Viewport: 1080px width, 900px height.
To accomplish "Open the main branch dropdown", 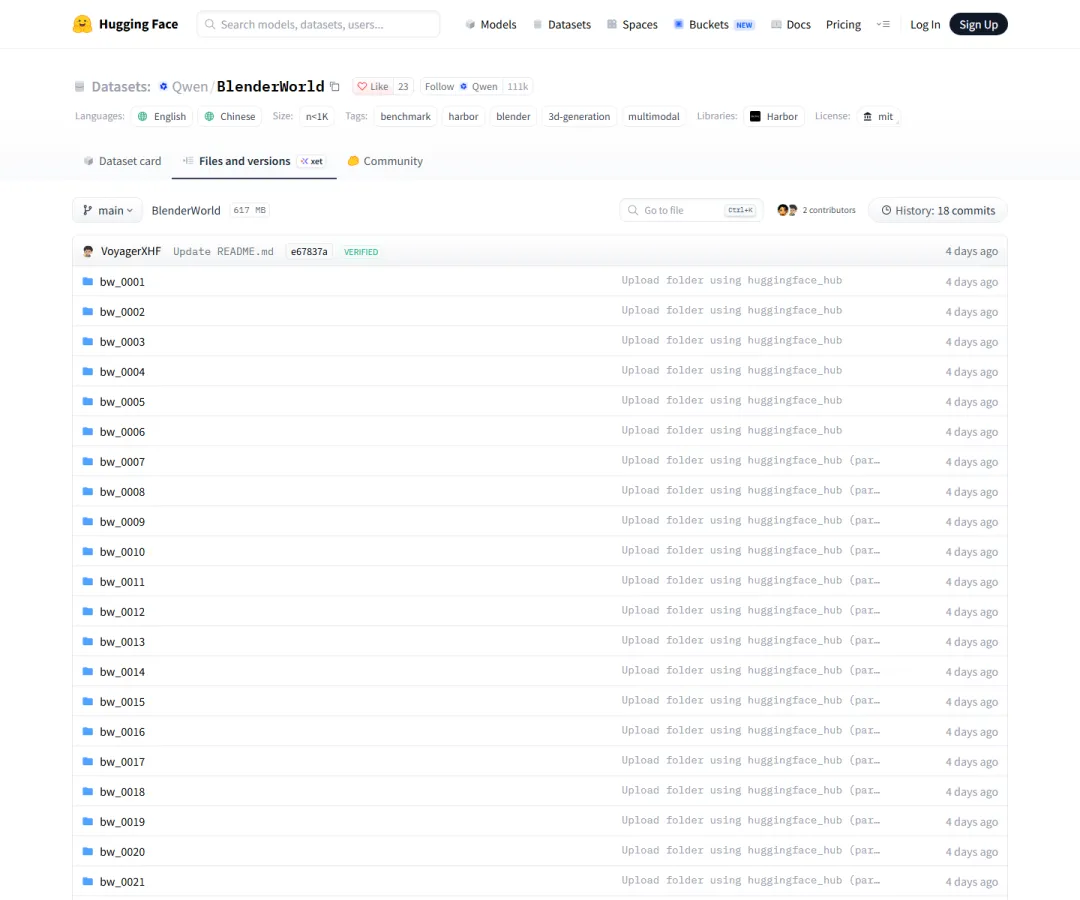I will coord(107,211).
